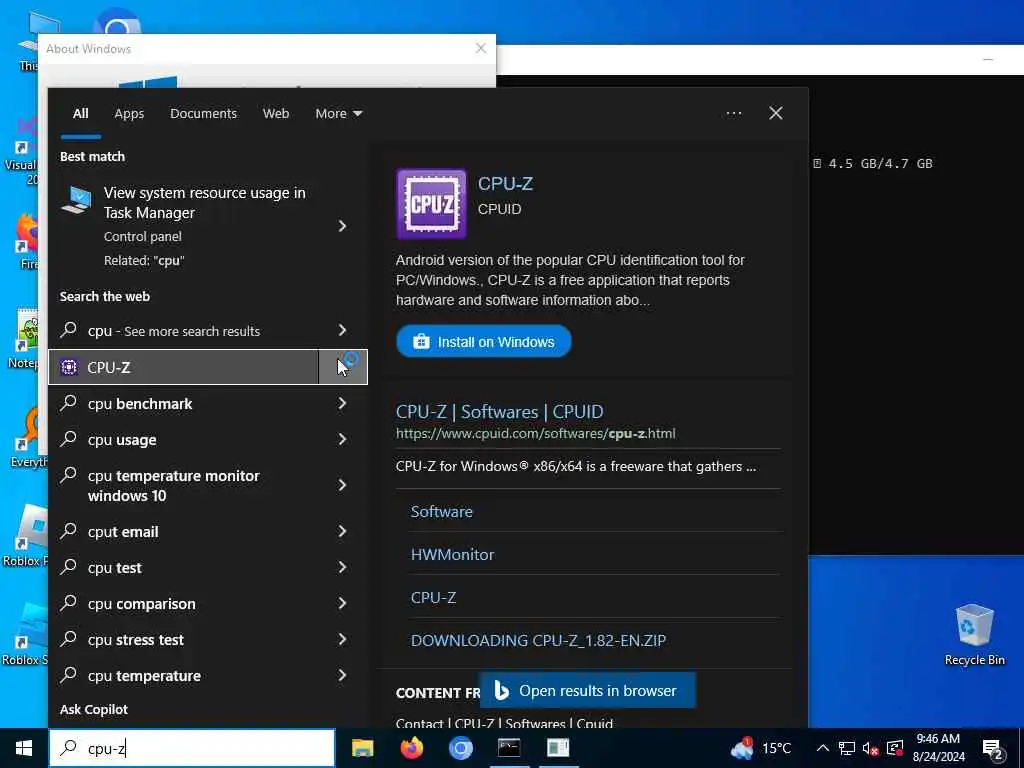Show hidden system tray icons
This screenshot has width=1024, height=768.
(823, 748)
